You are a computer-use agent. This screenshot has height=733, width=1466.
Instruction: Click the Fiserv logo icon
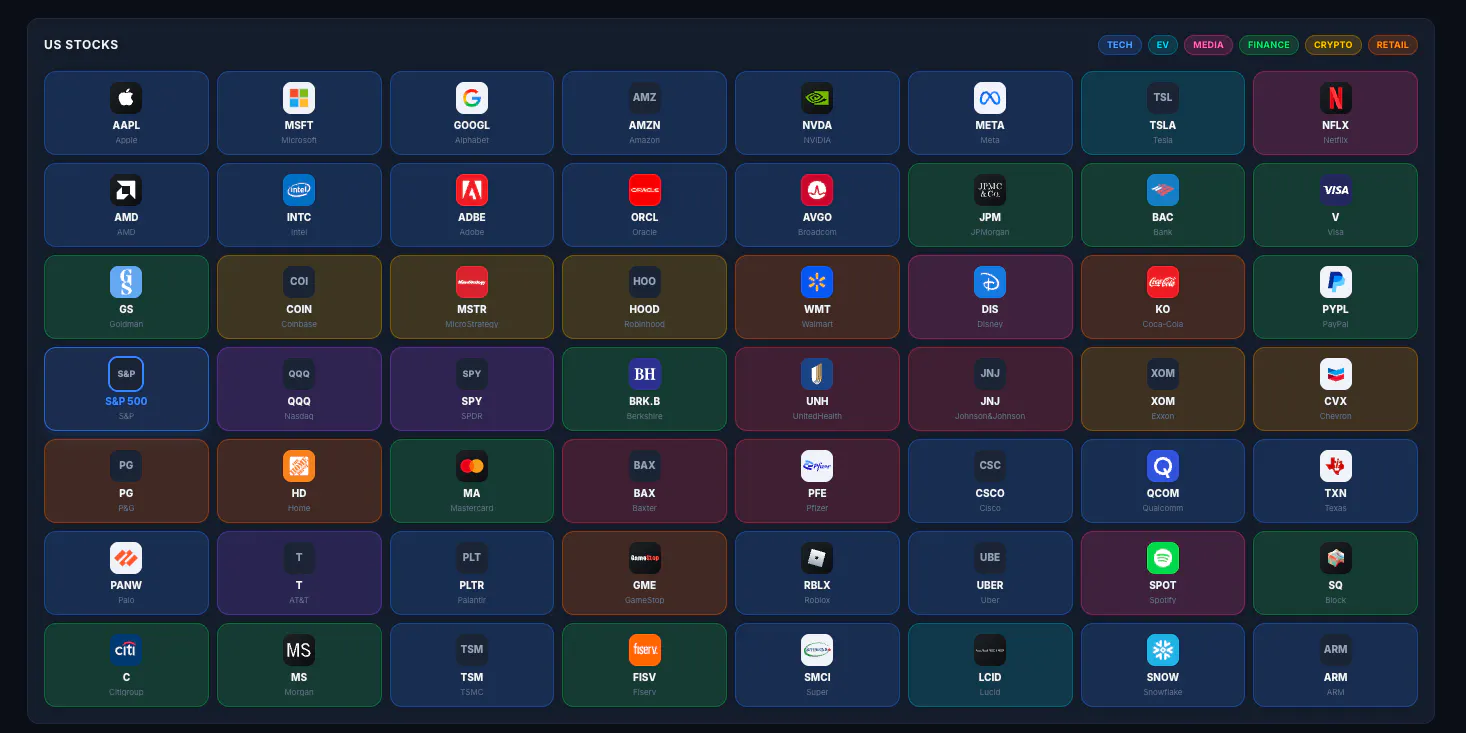645,650
